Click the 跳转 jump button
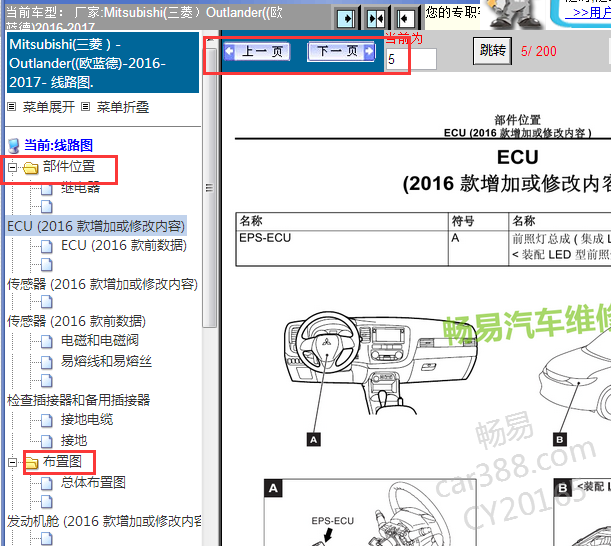The image size is (611, 546). pyautogui.click(x=493, y=51)
